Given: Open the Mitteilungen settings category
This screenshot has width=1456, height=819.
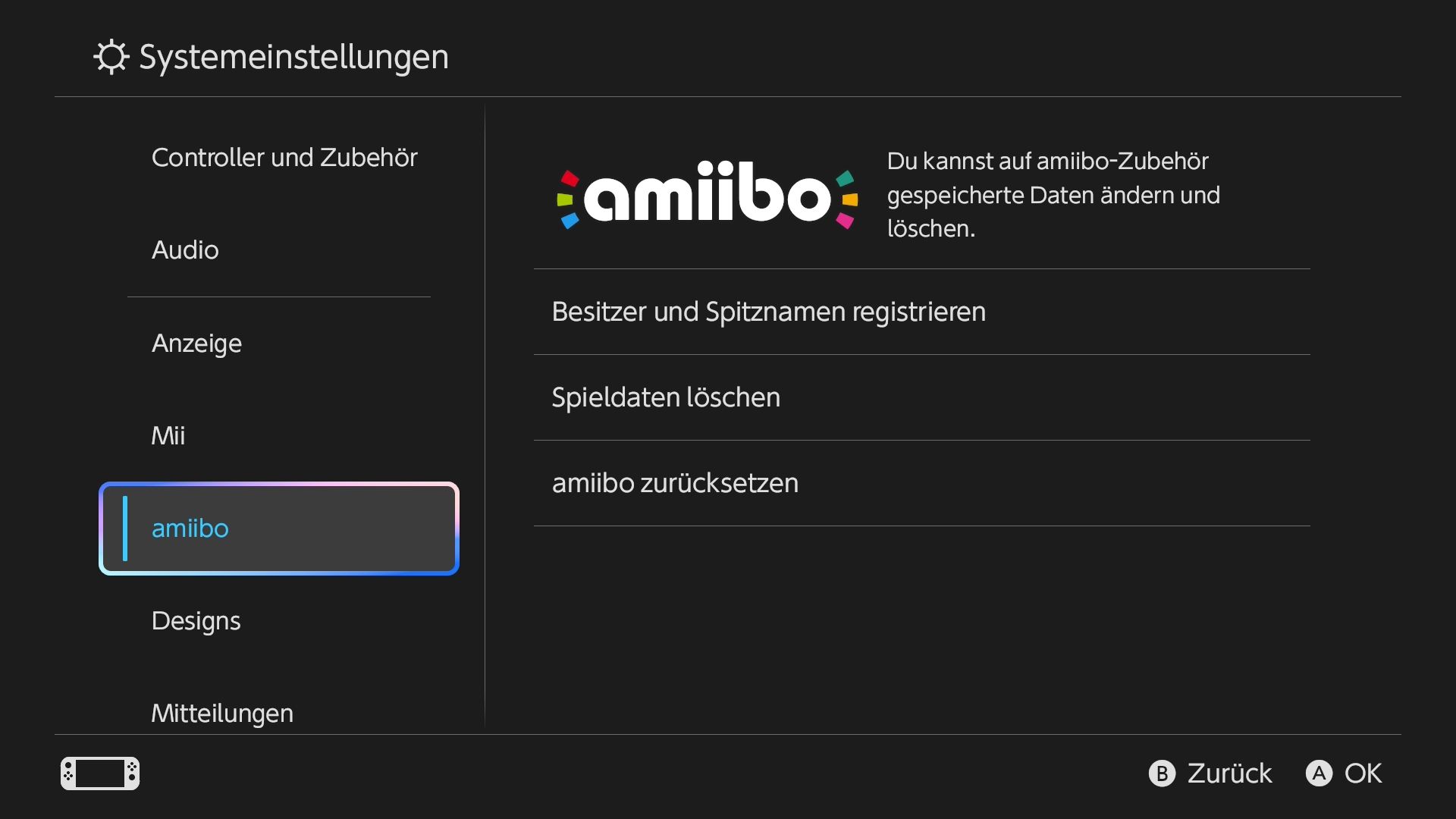Looking at the screenshot, I should pyautogui.click(x=222, y=714).
